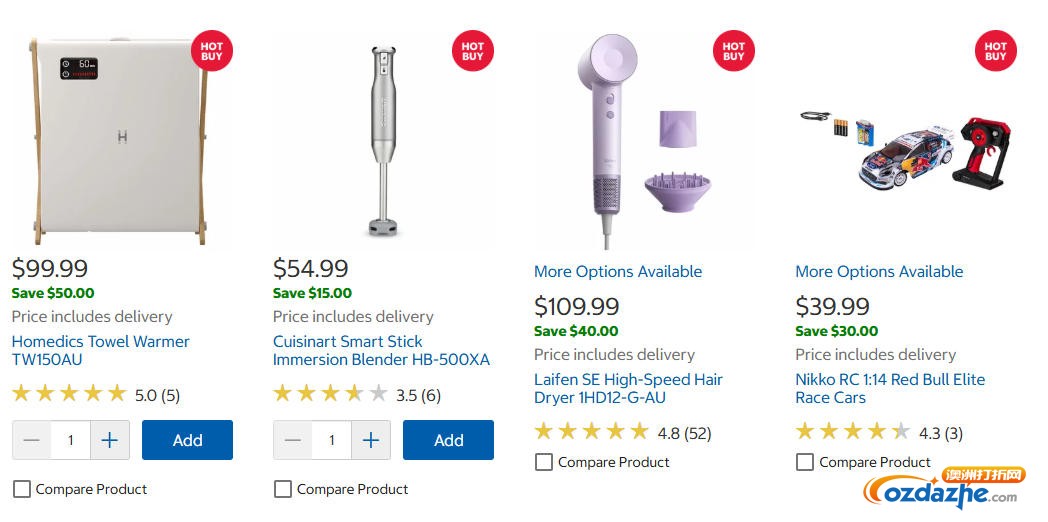Enable Compare Product for Laifen hair dryer
This screenshot has height=522, width=1048.
tap(544, 462)
